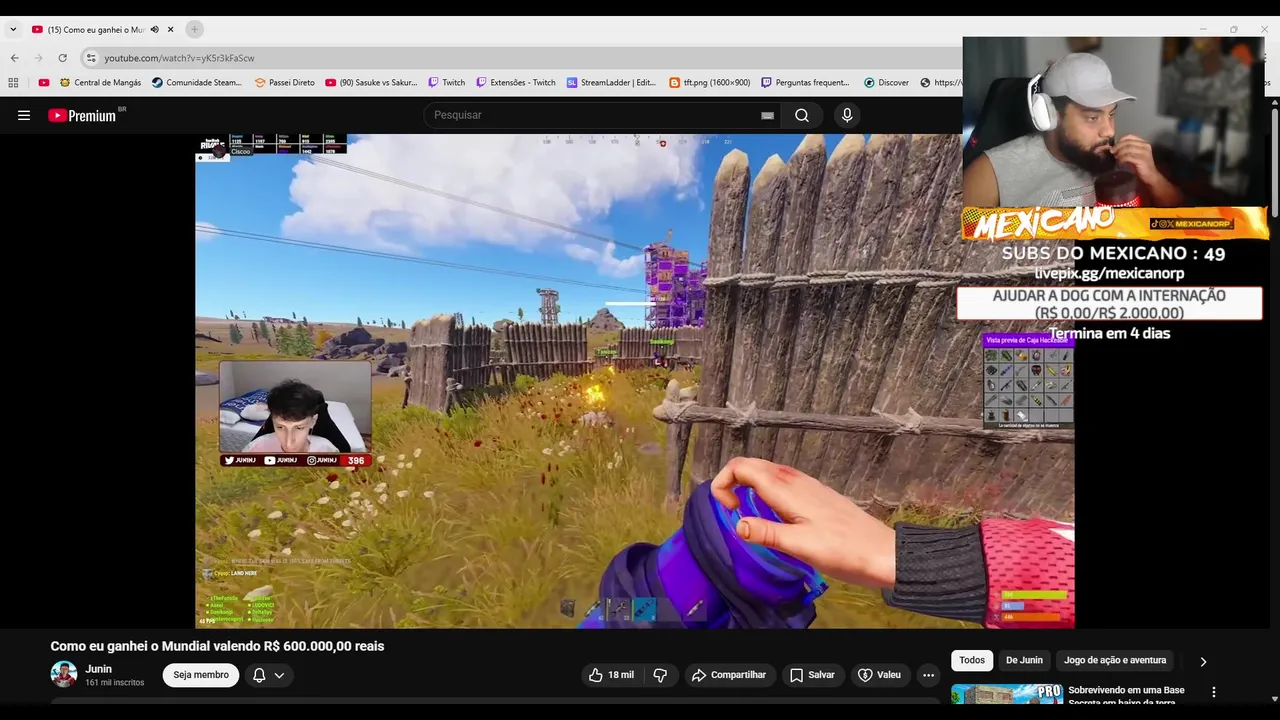Open the StreamLadder bookmark
The width and height of the screenshot is (1280, 720).
(x=612, y=82)
